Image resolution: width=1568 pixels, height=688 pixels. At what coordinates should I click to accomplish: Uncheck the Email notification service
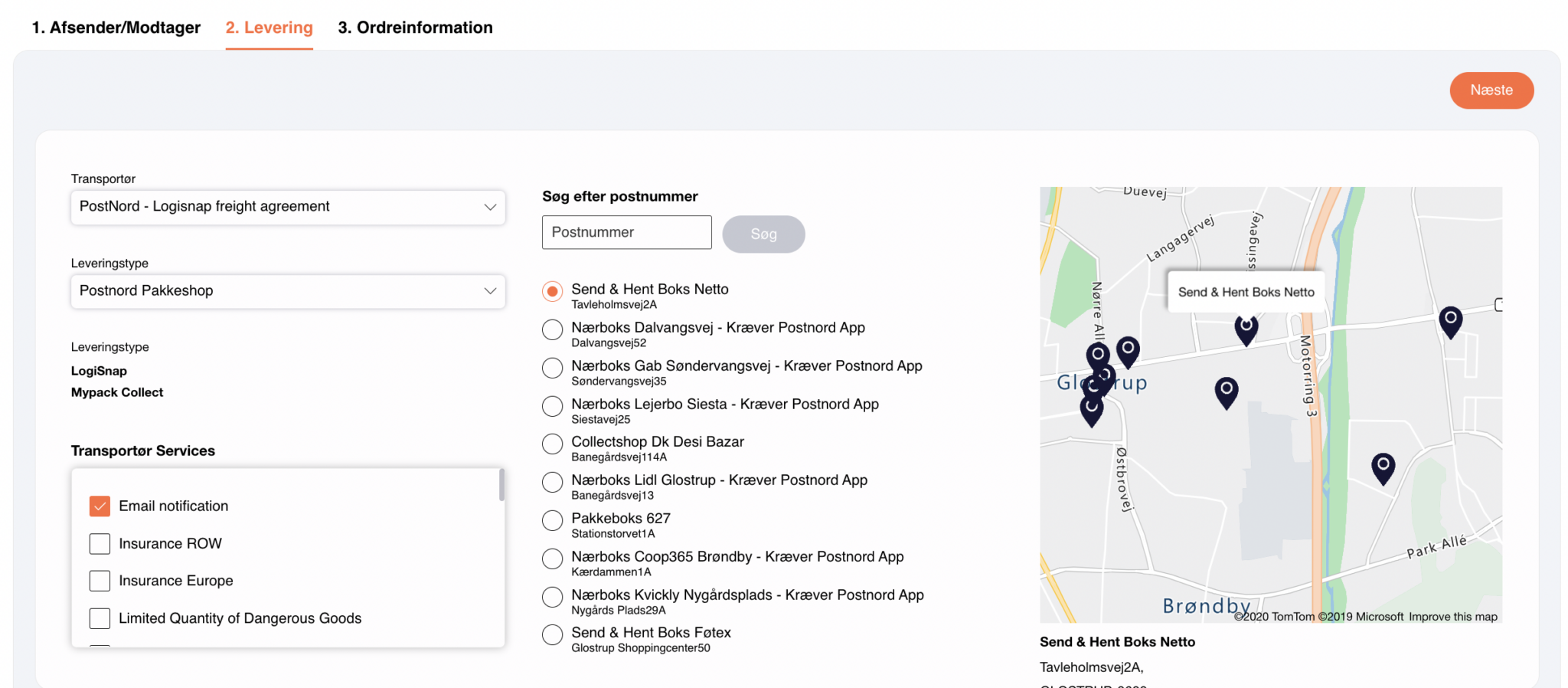point(100,506)
